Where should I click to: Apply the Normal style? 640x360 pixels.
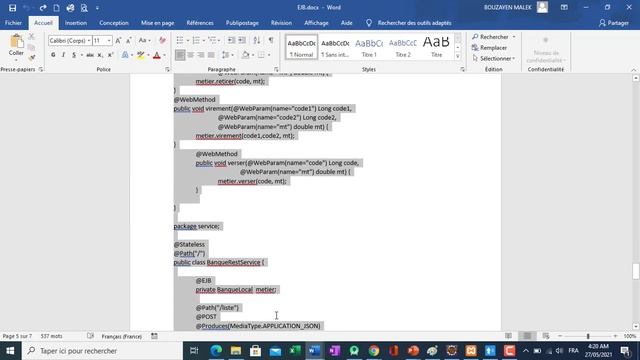301,47
